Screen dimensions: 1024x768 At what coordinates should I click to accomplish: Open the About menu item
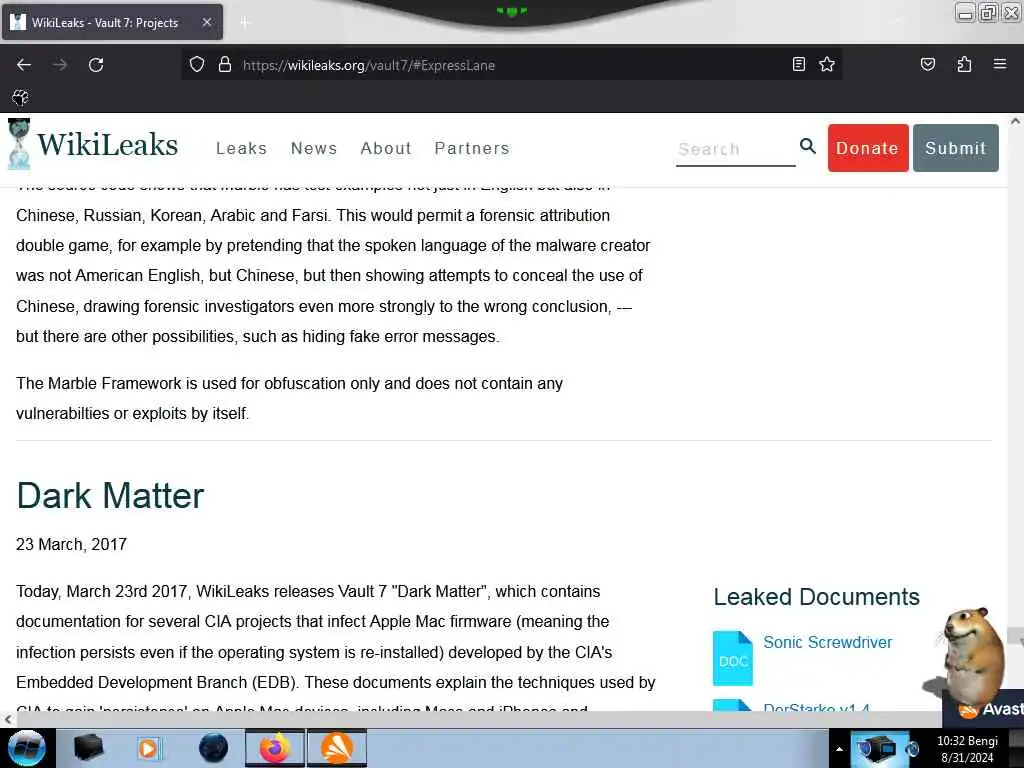[x=386, y=148]
